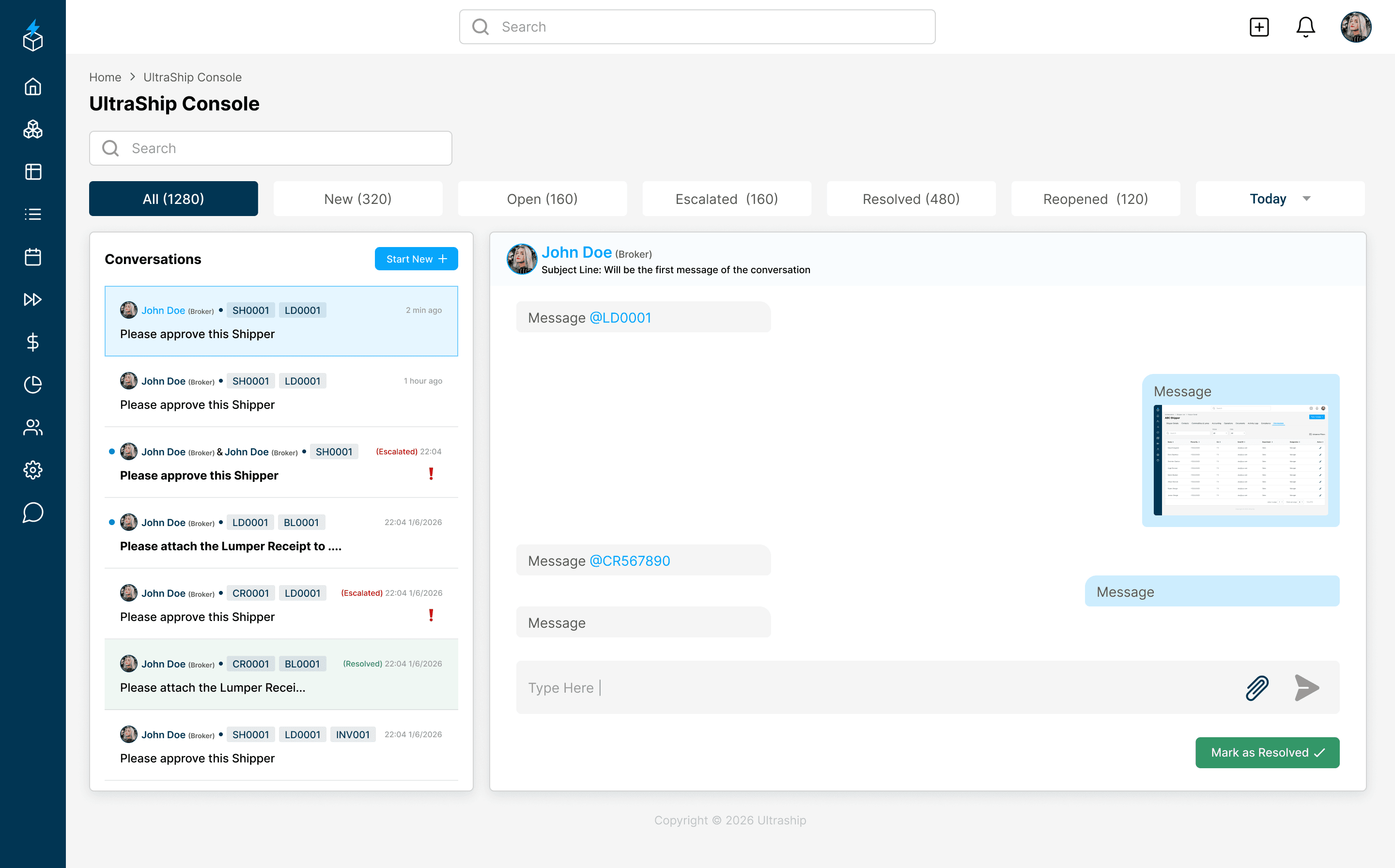Switch to the New (320) tab
Screen dimensions: 1395x868
click(x=357, y=199)
